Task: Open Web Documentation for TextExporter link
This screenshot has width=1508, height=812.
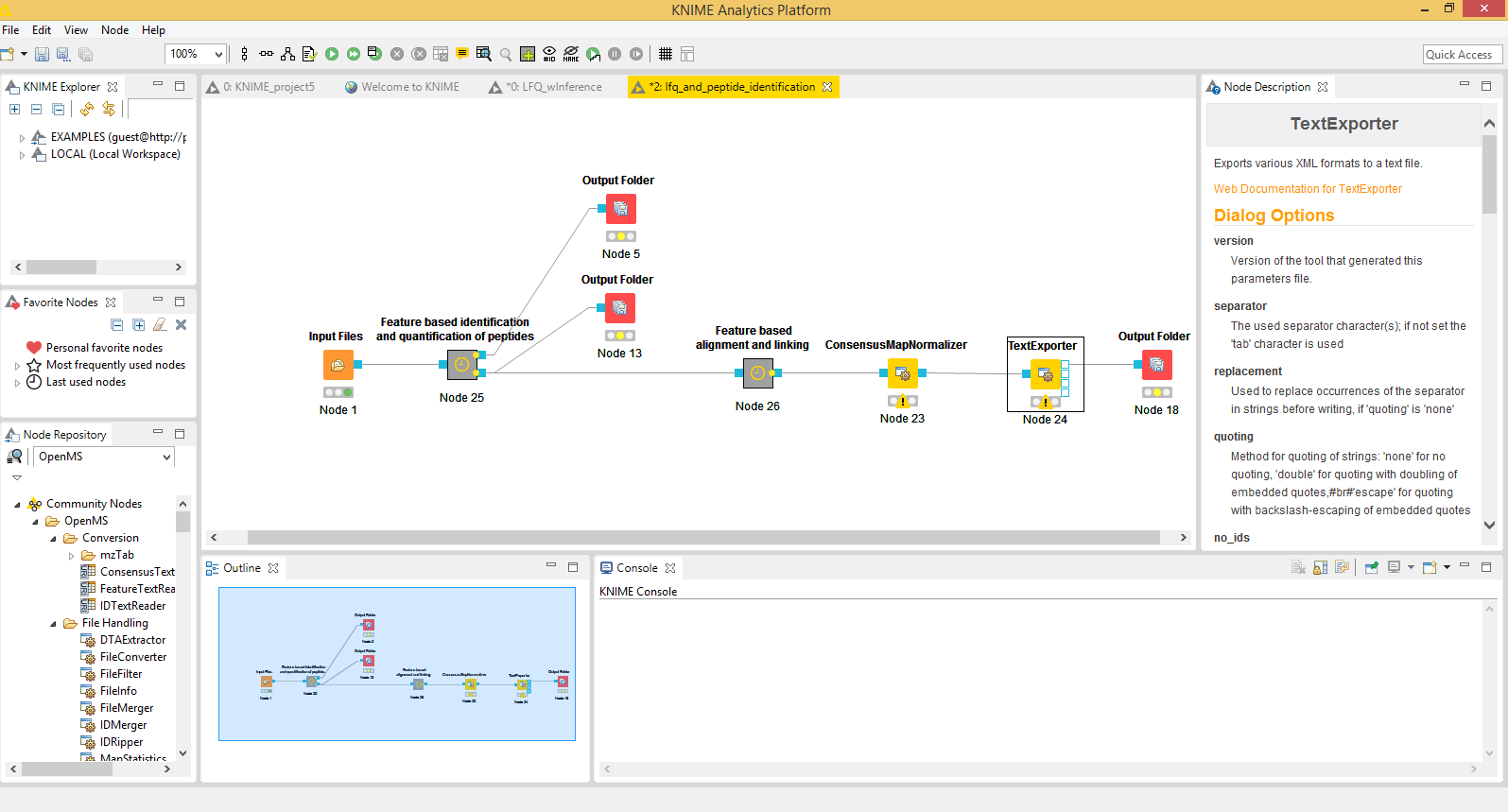Action: (x=1308, y=189)
